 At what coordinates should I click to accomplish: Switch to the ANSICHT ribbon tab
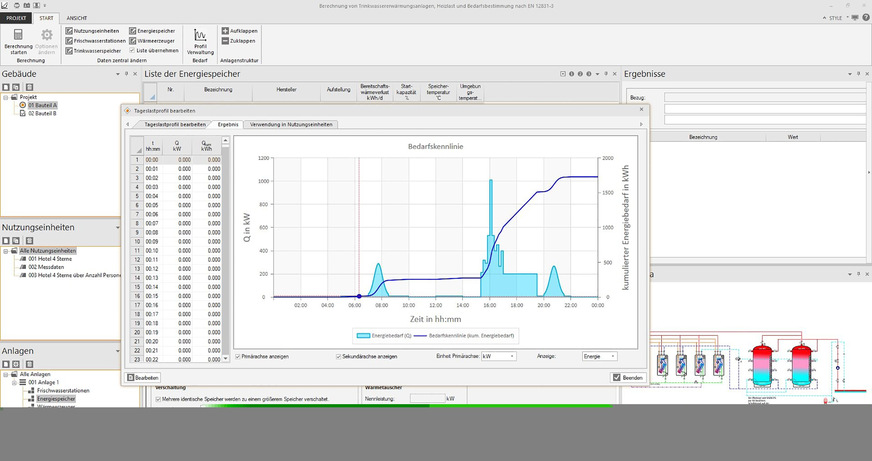tap(76, 18)
